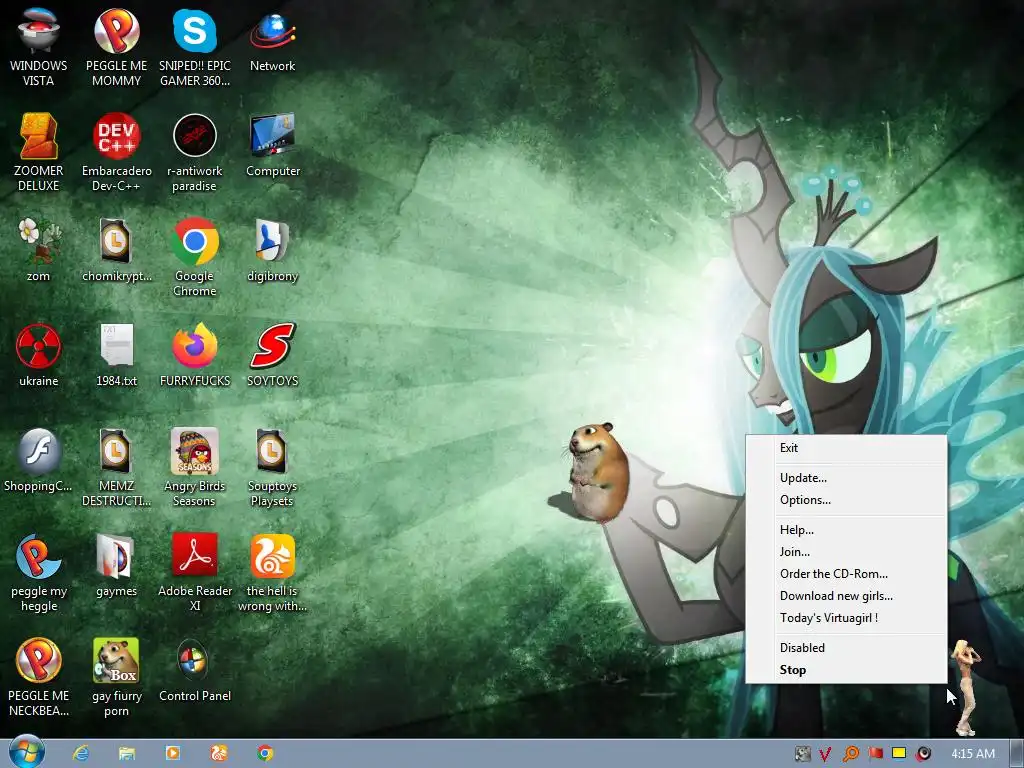Select the PEGGLE ME NECKBEA... icon
Viewport: 1024px width, 768px height.
pyautogui.click(x=39, y=677)
